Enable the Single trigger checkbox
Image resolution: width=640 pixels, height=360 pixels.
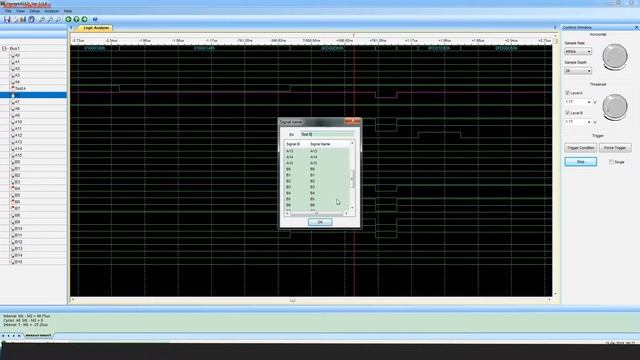pos(611,162)
